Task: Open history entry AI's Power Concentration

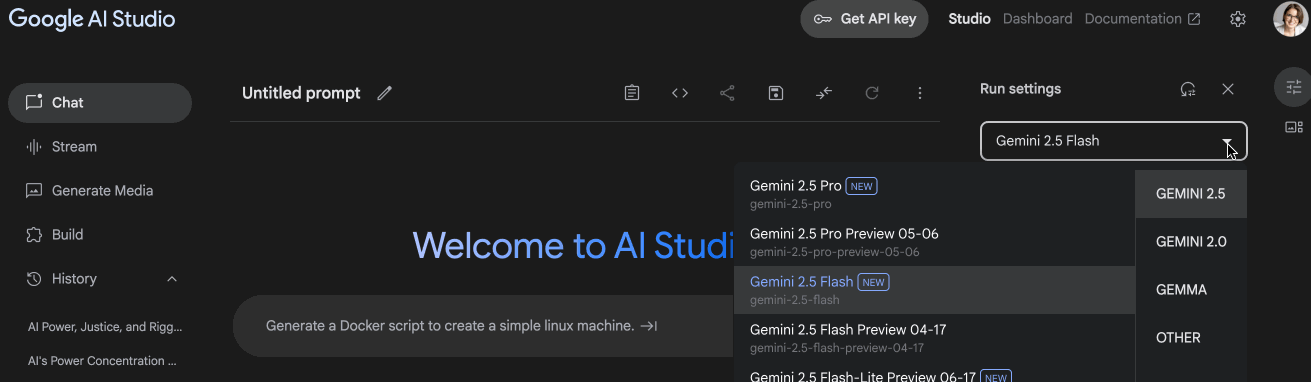Action: click(102, 360)
